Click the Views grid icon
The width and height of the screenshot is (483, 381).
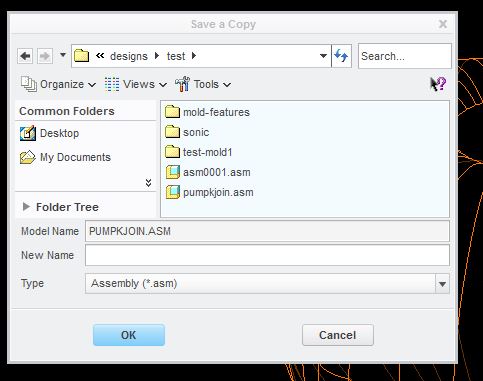pyautogui.click(x=112, y=84)
